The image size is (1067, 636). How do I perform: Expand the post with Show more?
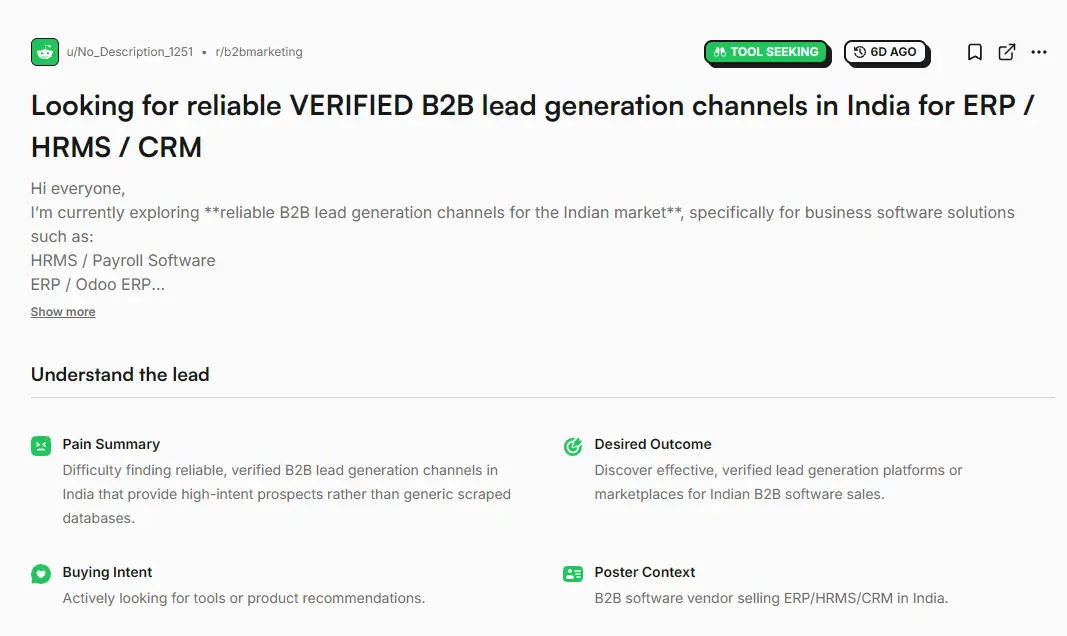pos(63,312)
